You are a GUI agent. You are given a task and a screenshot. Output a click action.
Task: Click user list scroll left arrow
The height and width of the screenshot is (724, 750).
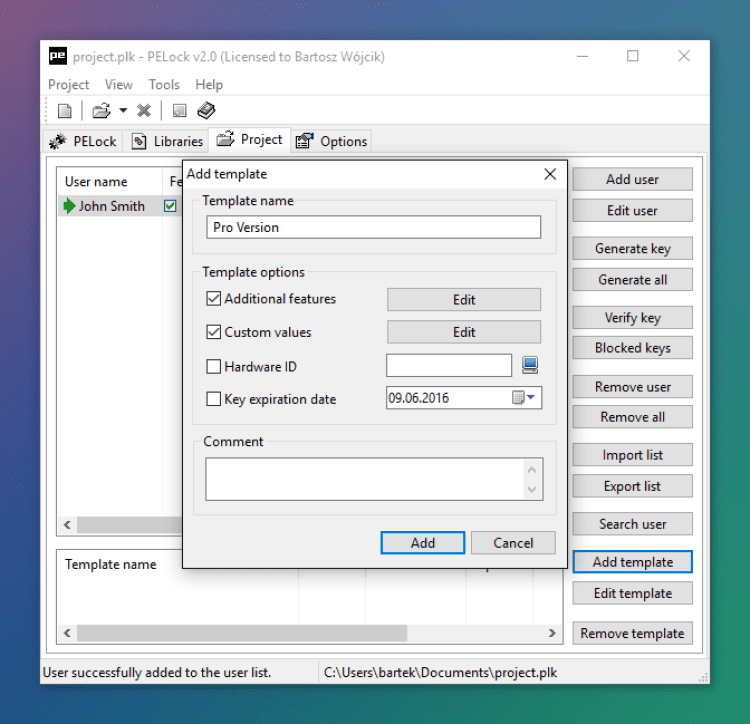click(x=67, y=525)
